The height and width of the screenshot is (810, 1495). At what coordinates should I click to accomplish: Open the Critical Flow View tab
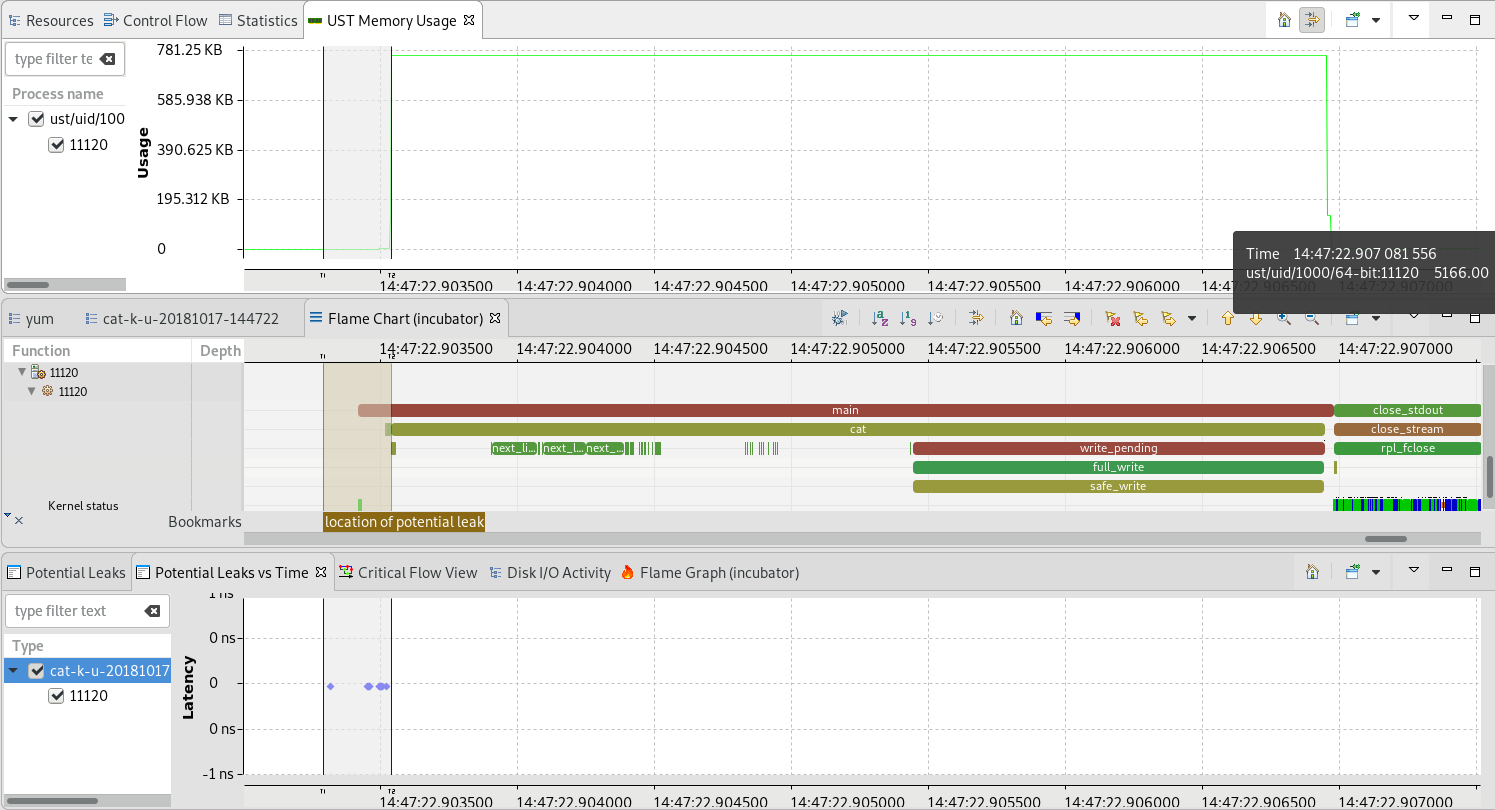pos(408,573)
